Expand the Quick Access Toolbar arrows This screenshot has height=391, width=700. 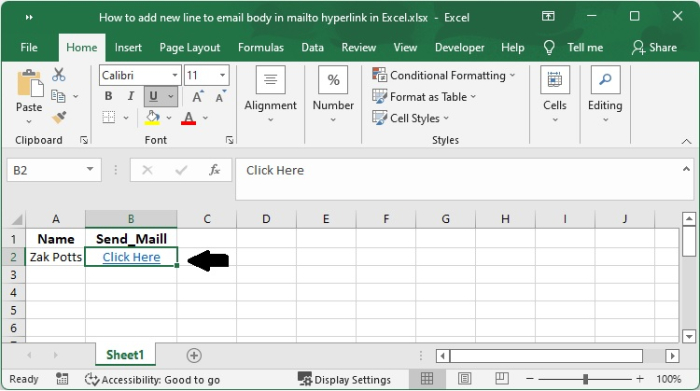pos(29,17)
